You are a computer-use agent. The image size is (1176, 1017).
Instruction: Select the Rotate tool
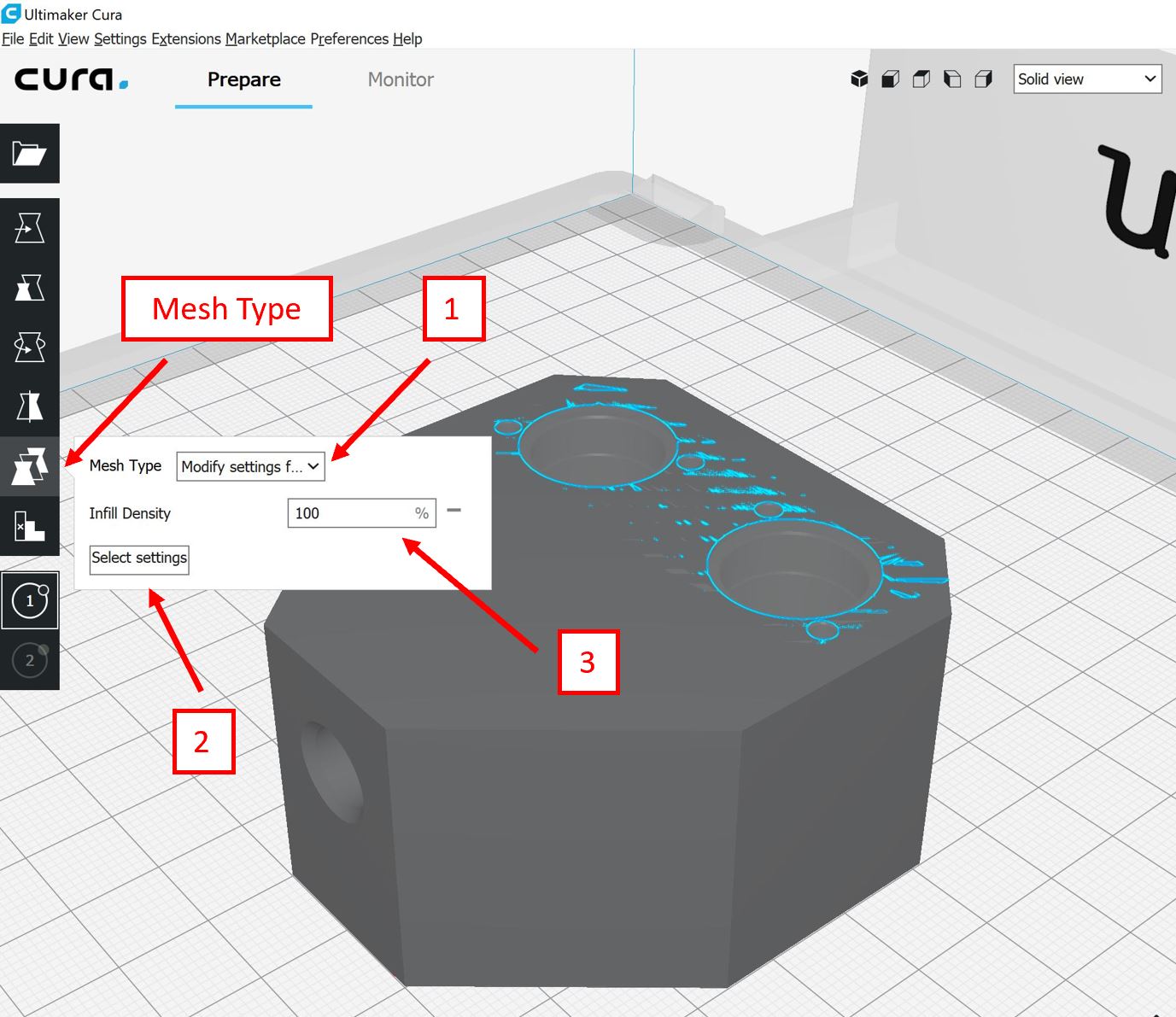(29, 348)
